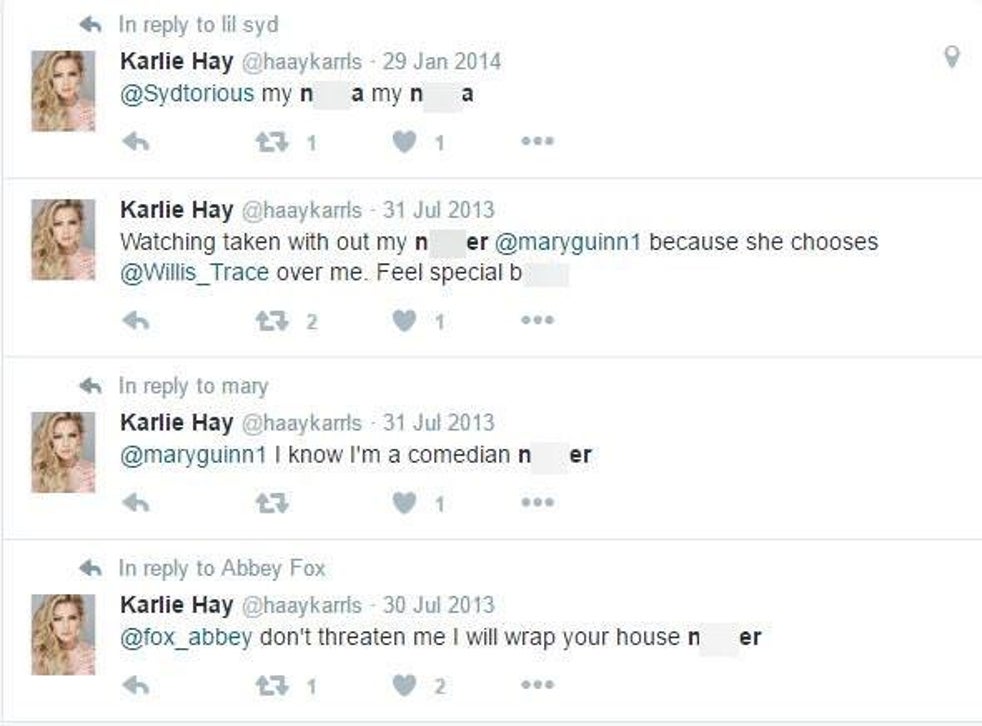
Task: Retweet the 30 Jul 2013 tweet
Action: [x=269, y=685]
